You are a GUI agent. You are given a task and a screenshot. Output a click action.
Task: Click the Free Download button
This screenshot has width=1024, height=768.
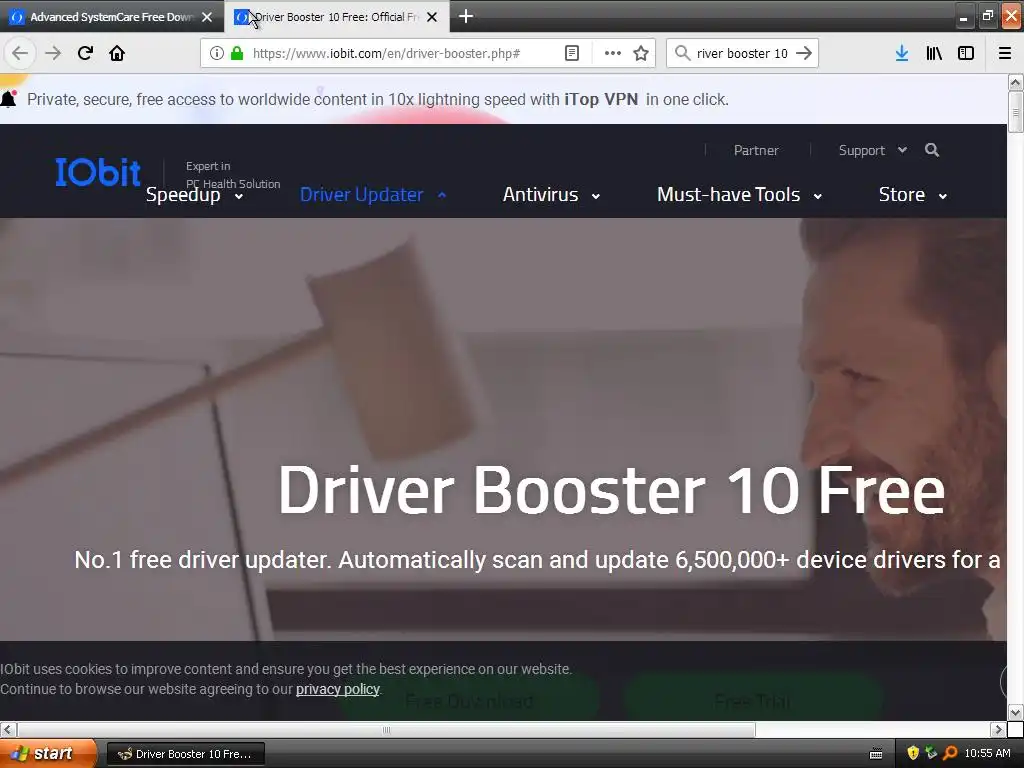click(x=469, y=701)
